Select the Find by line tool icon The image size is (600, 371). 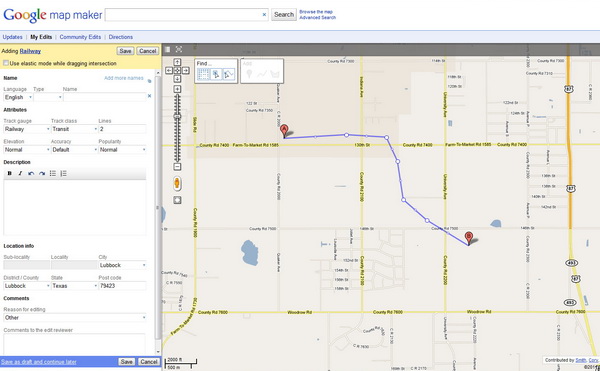point(229,75)
